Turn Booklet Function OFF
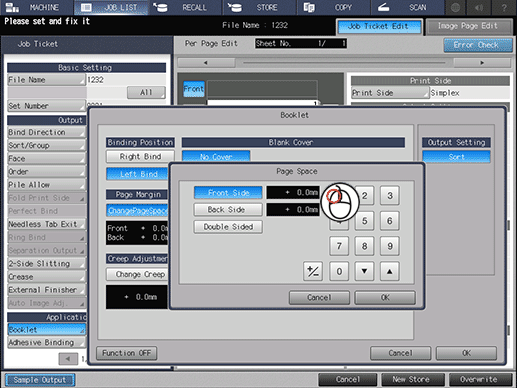The image size is (517, 388). [126, 353]
